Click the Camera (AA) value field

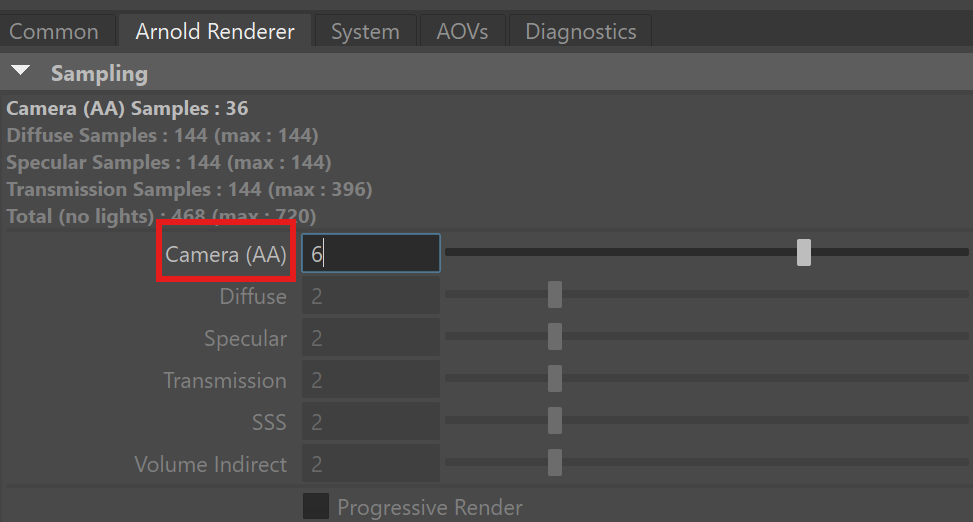pyautogui.click(x=371, y=254)
